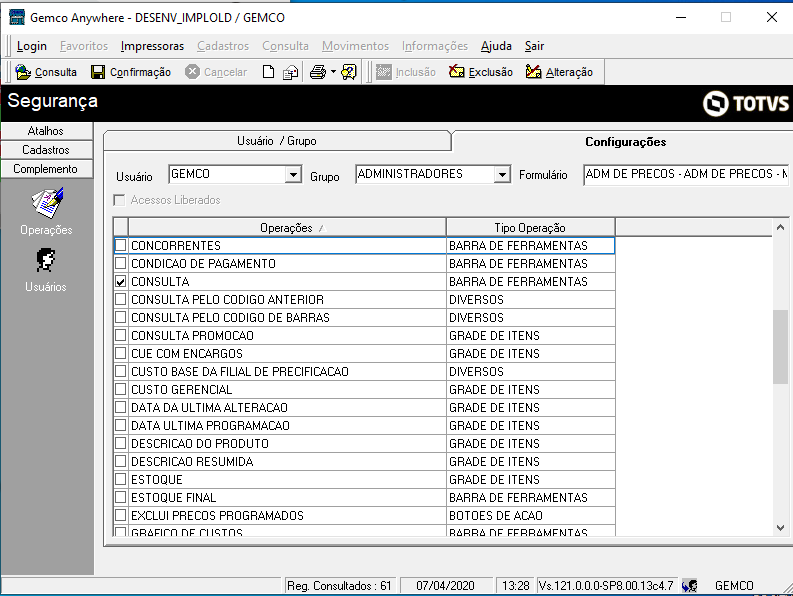Select DATA DA ULTIMA ALTERACAO row

(x=364, y=407)
